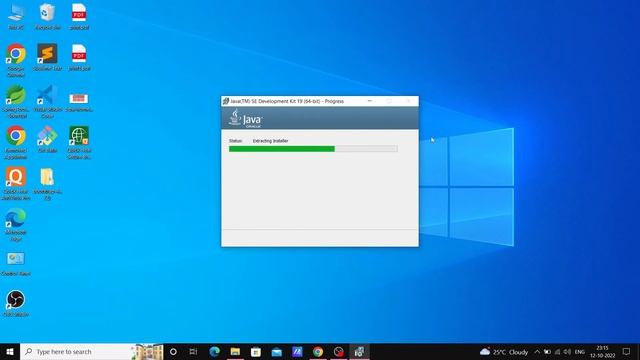
Task: Open the 25°C Cloudy weather widget
Action: pos(504,351)
